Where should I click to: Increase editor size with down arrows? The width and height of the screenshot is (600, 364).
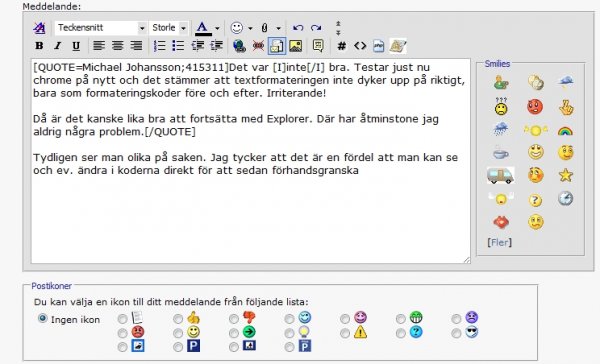338,33
